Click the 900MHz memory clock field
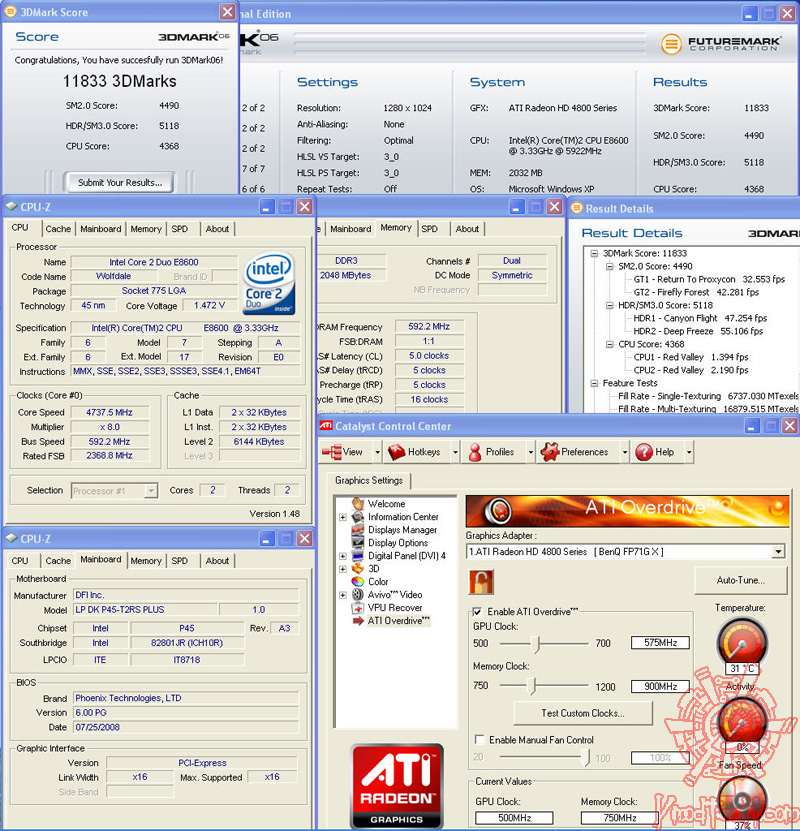The width and height of the screenshot is (800, 831). coord(660,686)
